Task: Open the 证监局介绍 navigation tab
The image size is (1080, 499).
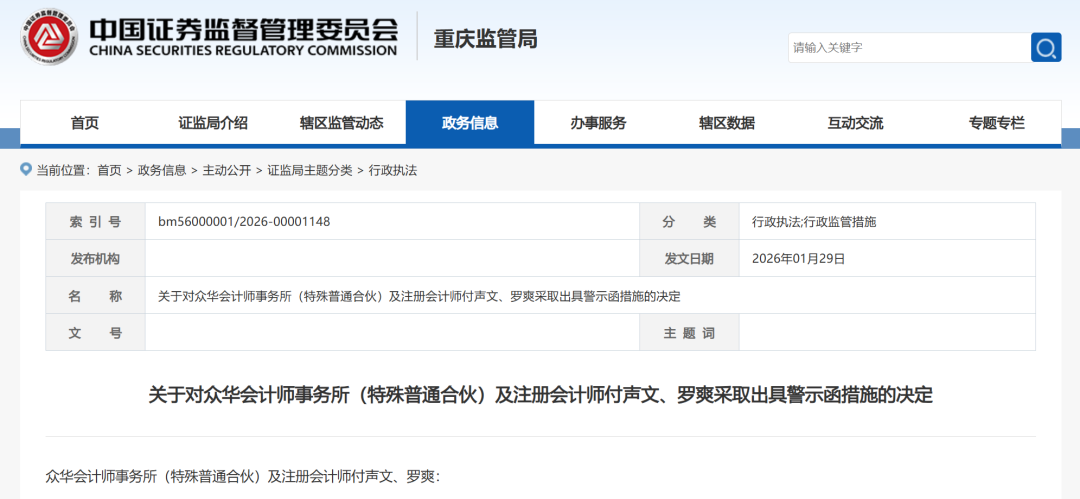Action: [x=213, y=123]
